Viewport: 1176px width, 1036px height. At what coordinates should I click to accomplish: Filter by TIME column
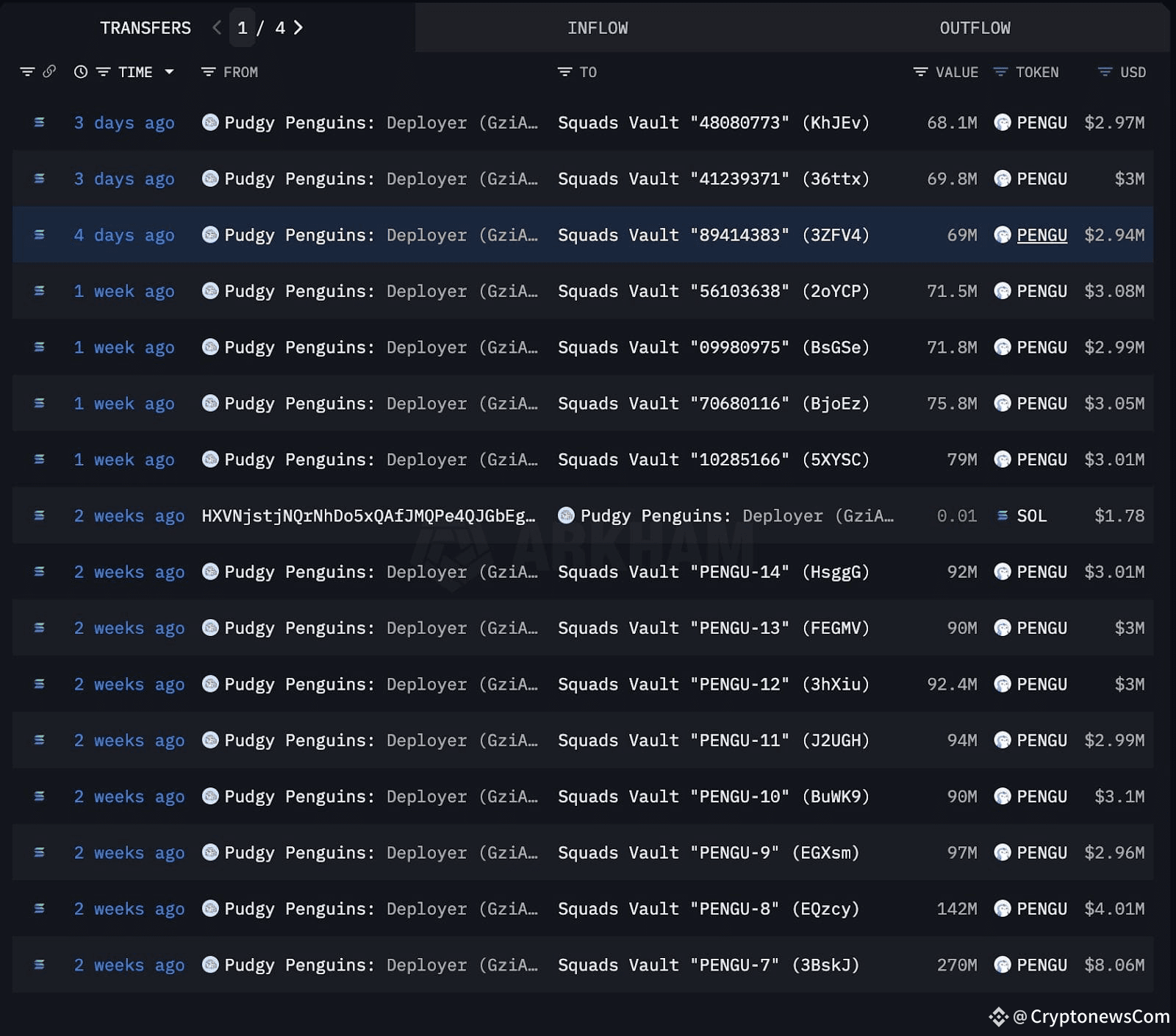pos(104,72)
